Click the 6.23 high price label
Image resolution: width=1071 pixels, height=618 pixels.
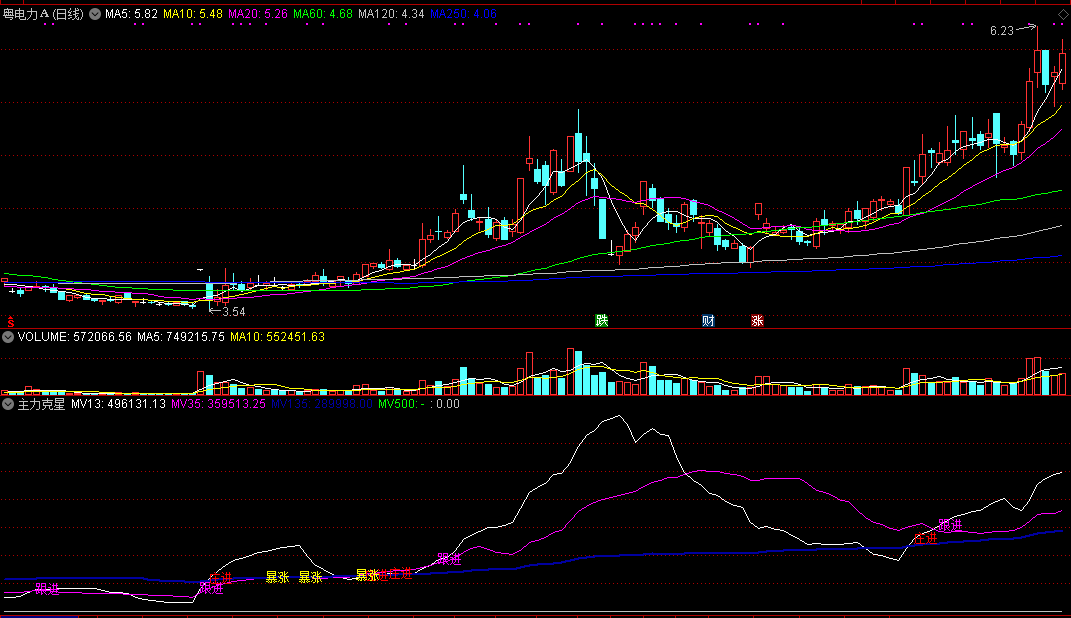[x=1001, y=31]
